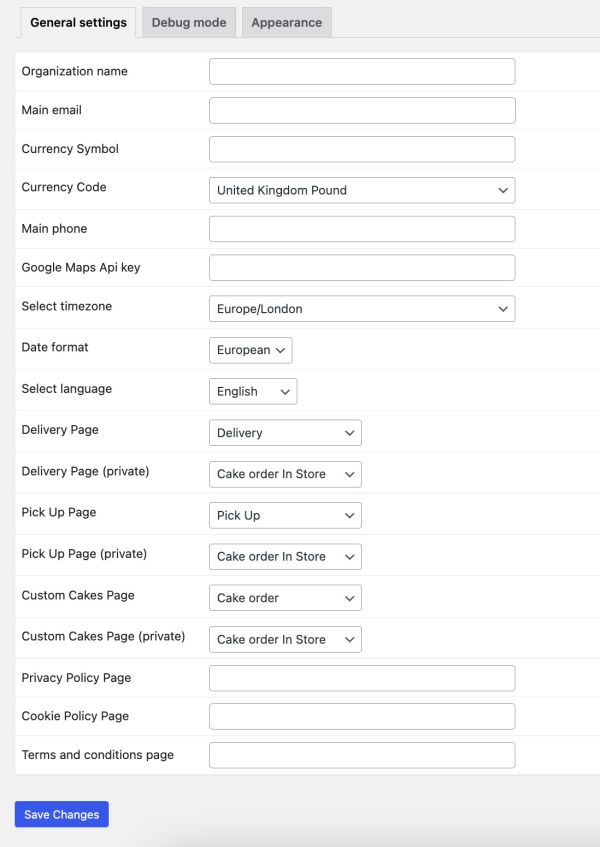Open the Select language dropdown
This screenshot has height=847, width=600.
(x=253, y=391)
